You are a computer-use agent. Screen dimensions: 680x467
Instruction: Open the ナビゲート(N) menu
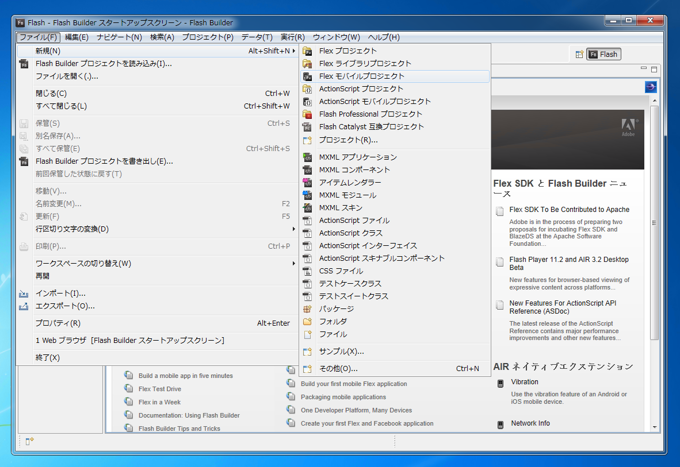click(x=119, y=37)
